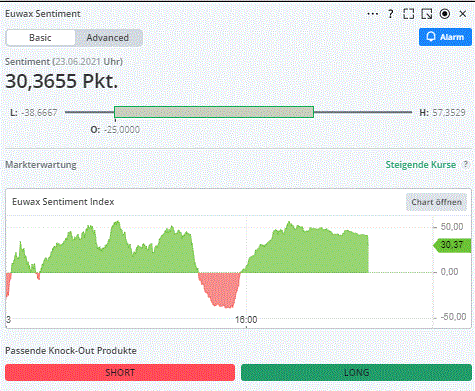The width and height of the screenshot is (475, 391).
Task: Switch to the Advanced tab
Action: (x=108, y=38)
